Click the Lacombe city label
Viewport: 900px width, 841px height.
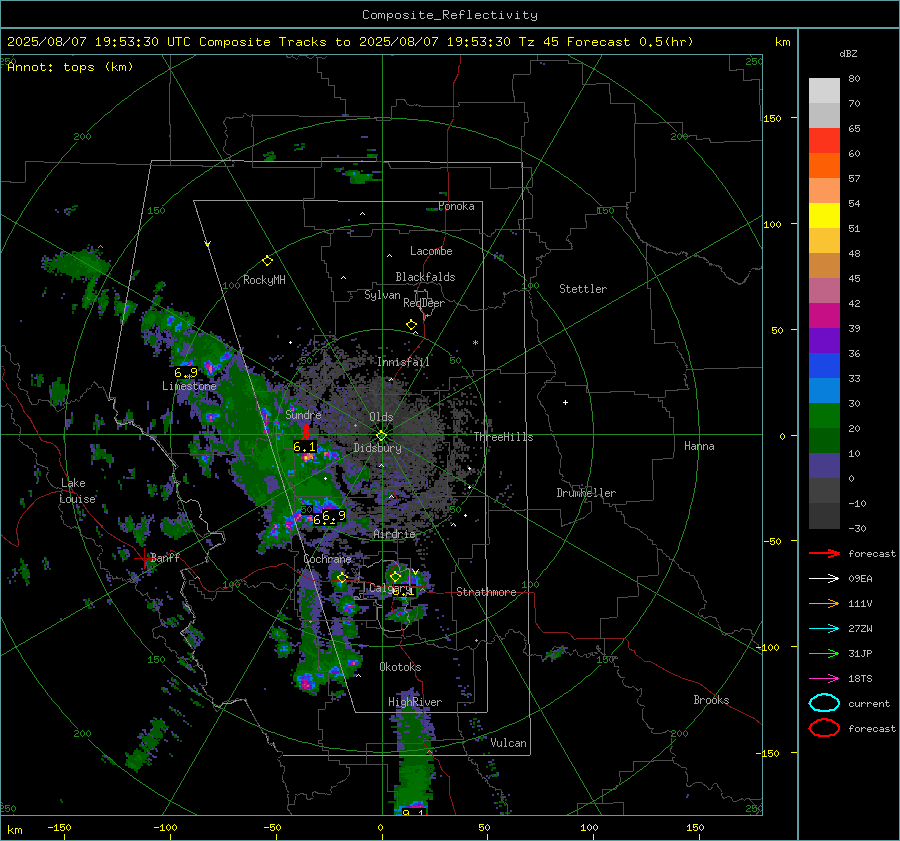click(431, 251)
